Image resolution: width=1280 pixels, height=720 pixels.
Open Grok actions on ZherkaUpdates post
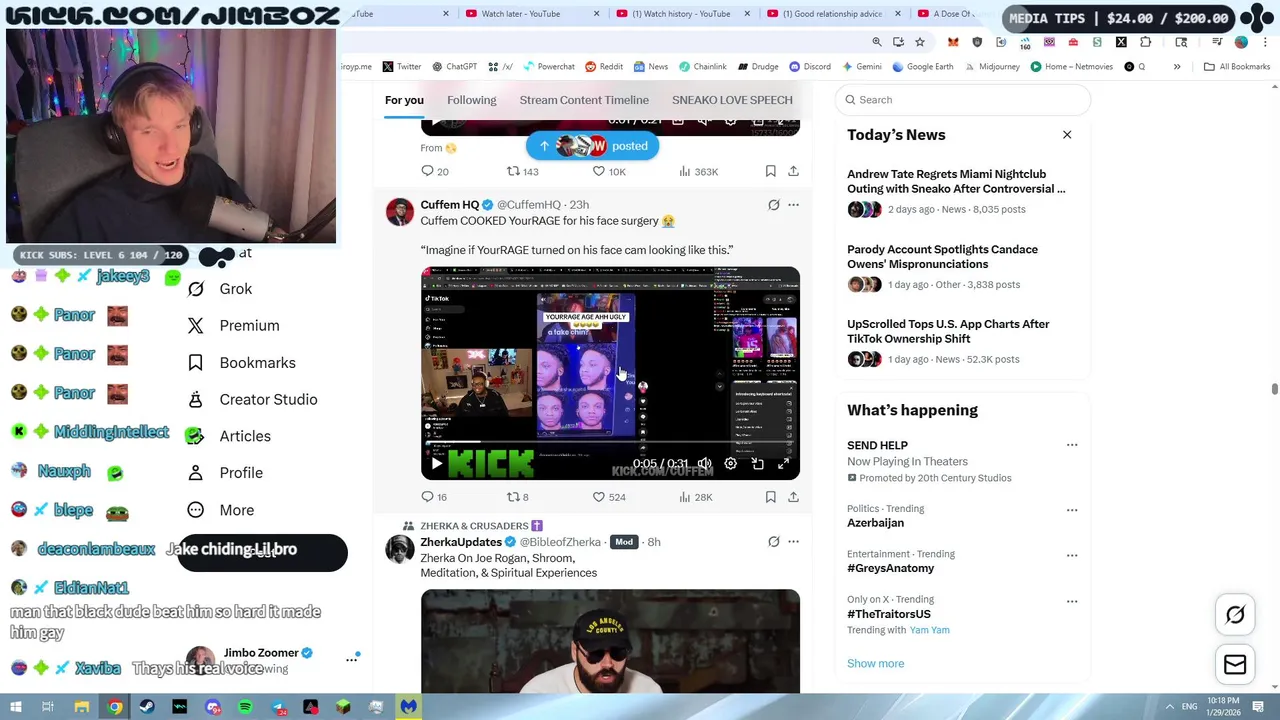click(x=773, y=542)
